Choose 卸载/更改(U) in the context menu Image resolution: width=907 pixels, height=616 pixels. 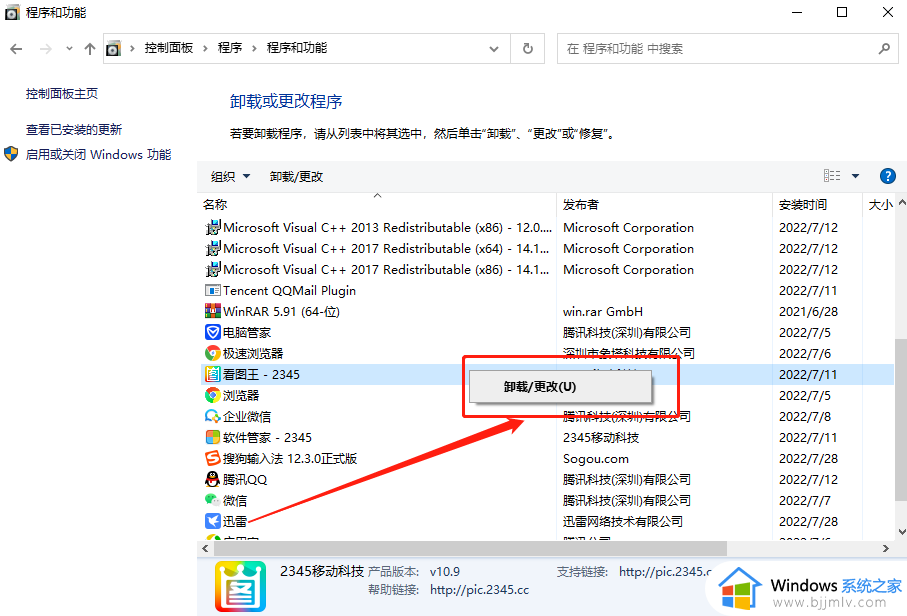[560, 386]
